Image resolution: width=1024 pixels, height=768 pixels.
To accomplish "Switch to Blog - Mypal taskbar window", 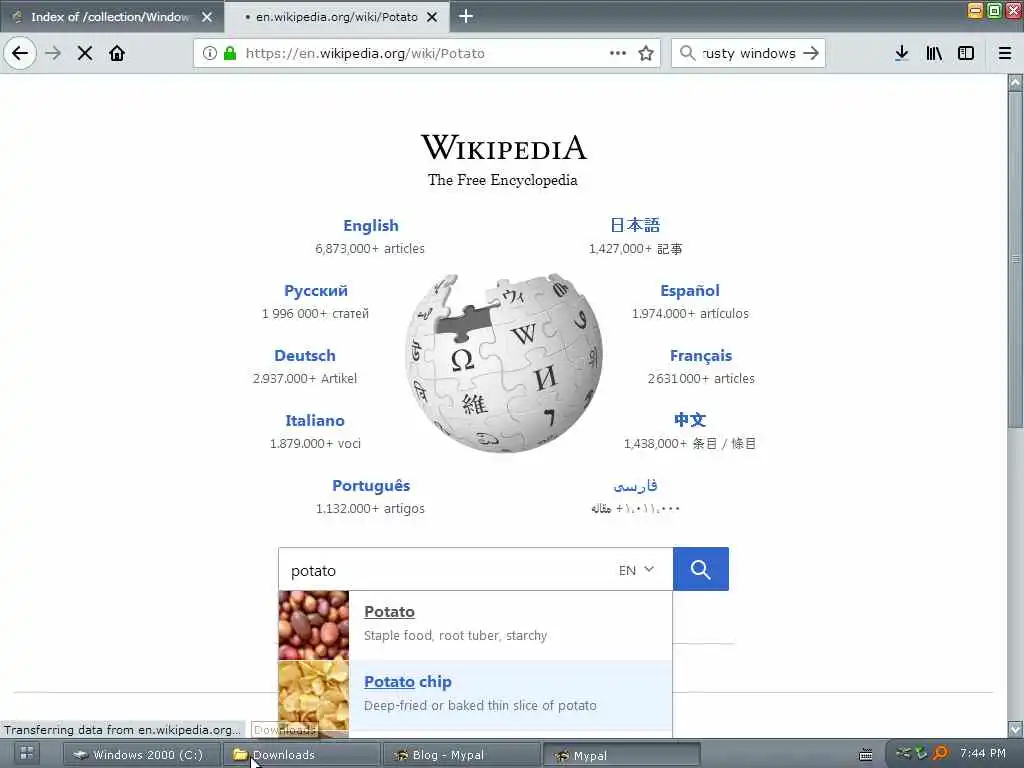I will tap(461, 755).
